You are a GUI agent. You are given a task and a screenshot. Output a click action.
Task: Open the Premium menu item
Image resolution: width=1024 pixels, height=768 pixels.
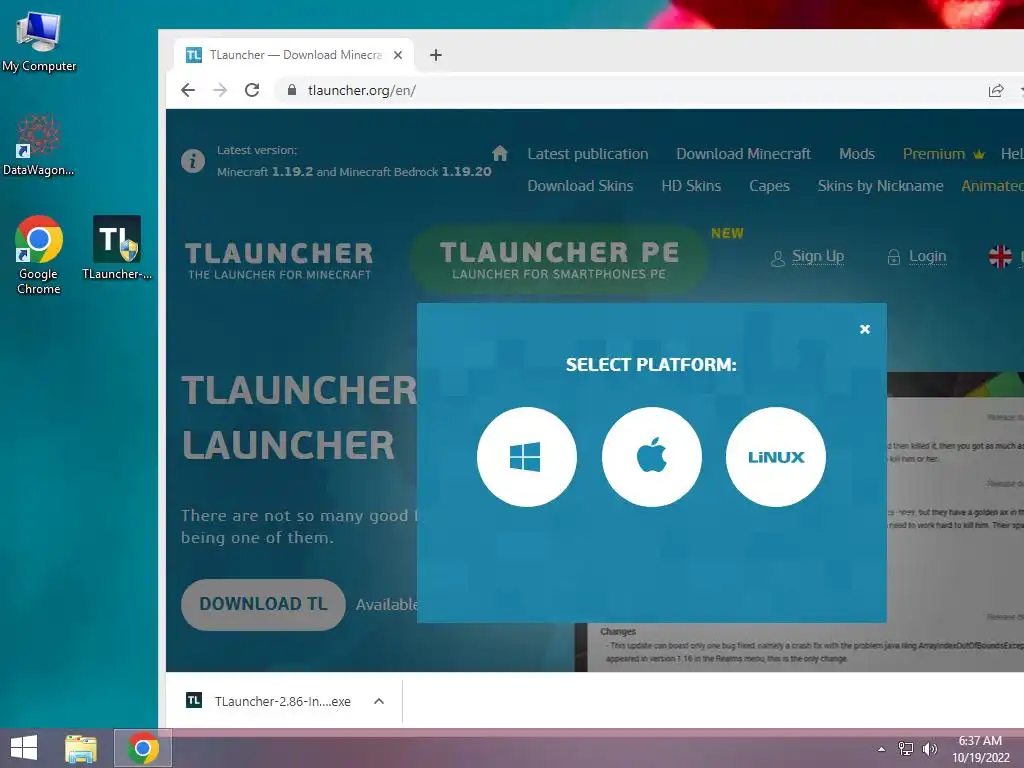(943, 153)
